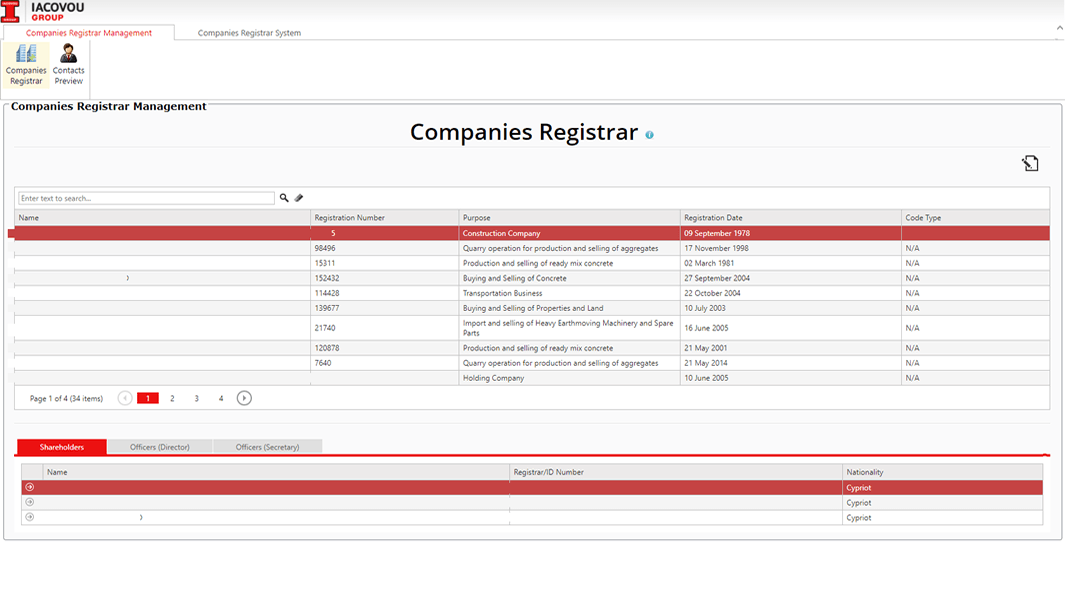1065x609 pixels.
Task: Click the magnifying glass search icon
Action: coord(284,198)
